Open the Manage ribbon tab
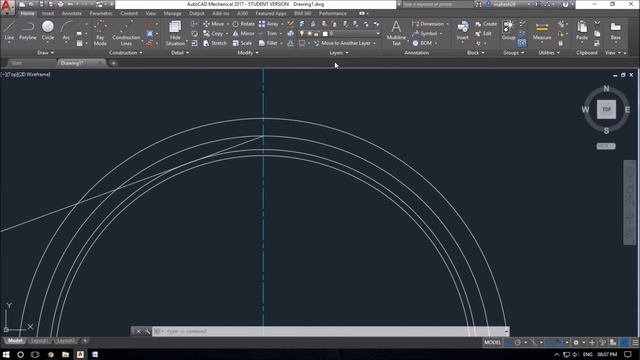640x360 pixels. [172, 13]
